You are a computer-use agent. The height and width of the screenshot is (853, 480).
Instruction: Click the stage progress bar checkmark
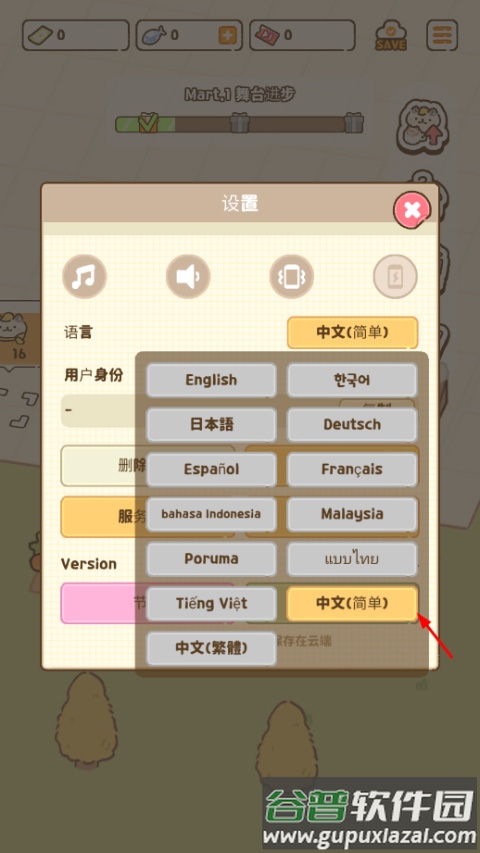(x=147, y=122)
